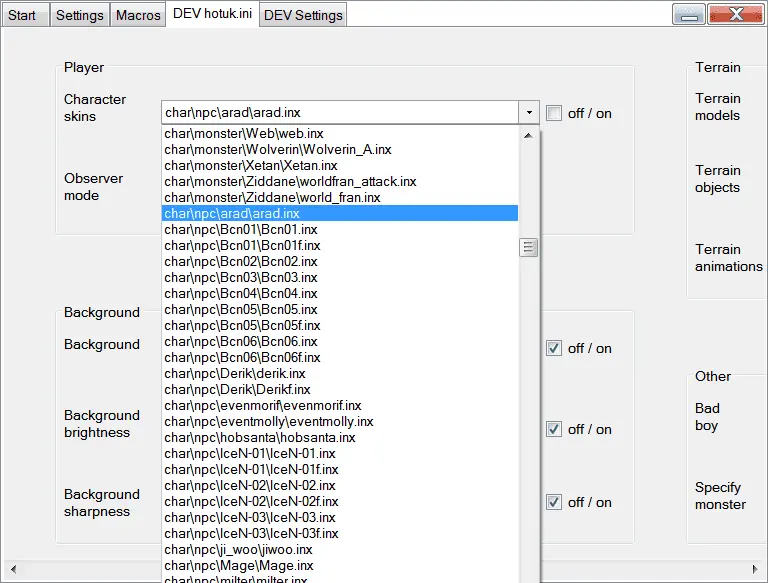The width and height of the screenshot is (768, 583).
Task: Expand the Character skins dropdown arrow
Action: (529, 113)
